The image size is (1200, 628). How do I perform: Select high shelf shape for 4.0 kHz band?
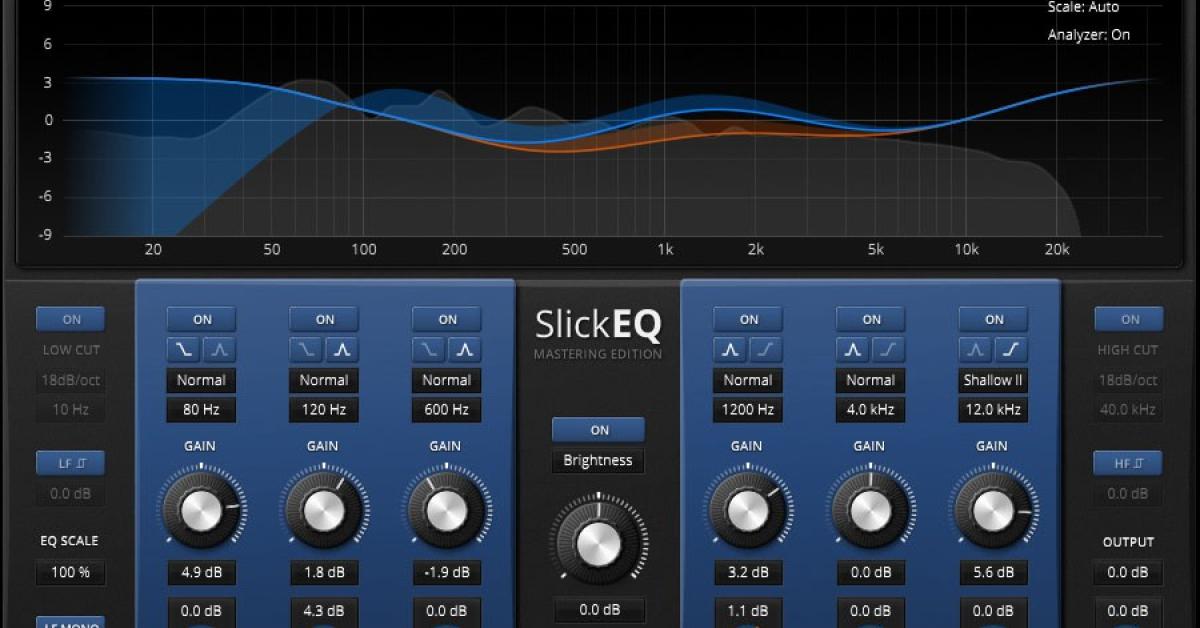(x=890, y=350)
